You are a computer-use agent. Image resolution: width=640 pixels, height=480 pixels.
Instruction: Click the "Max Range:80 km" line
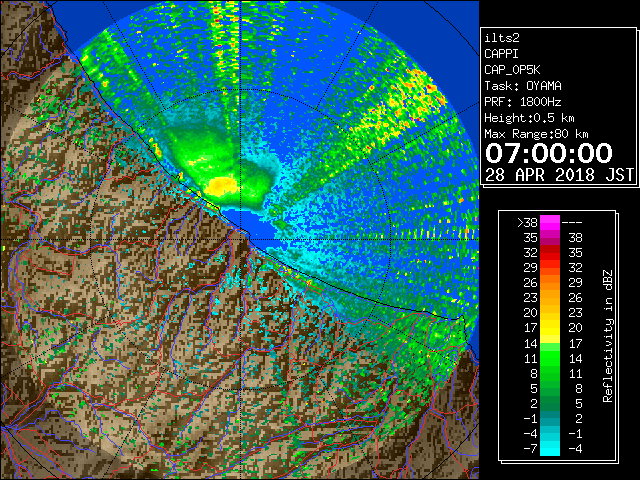(x=536, y=134)
